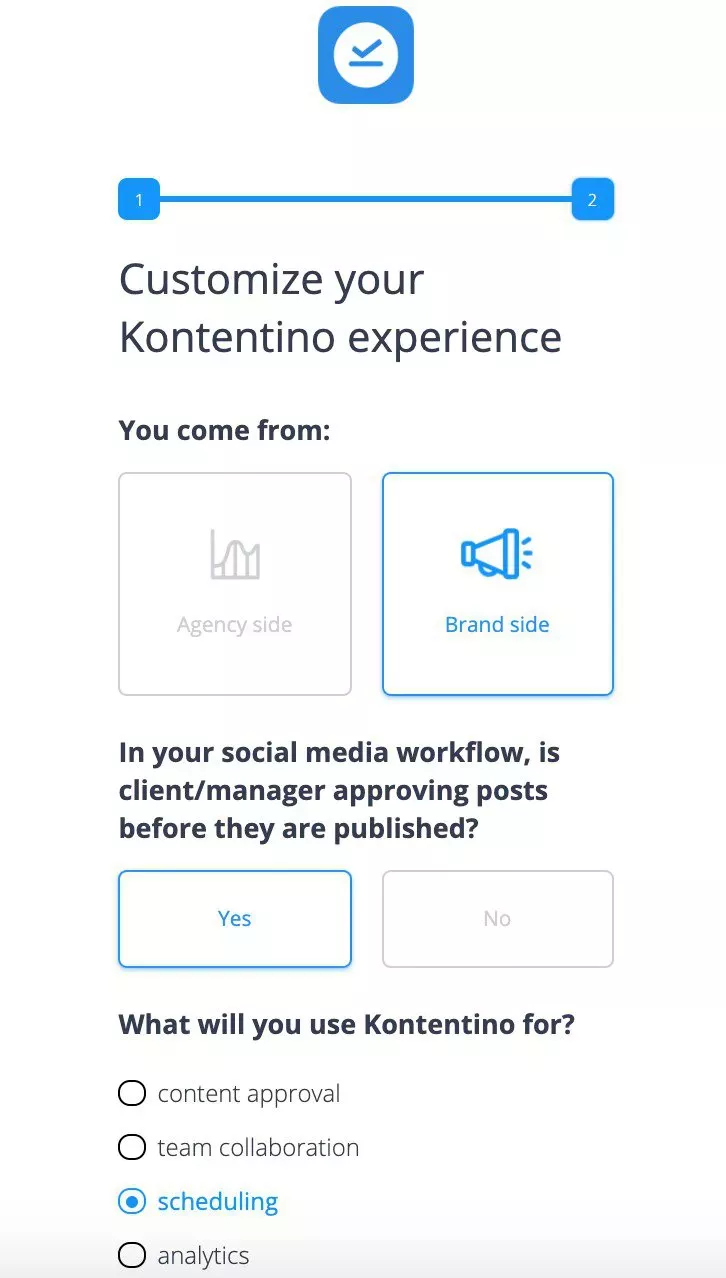Choose No for client approval workflow
The height and width of the screenshot is (1278, 726).
pyautogui.click(x=497, y=918)
